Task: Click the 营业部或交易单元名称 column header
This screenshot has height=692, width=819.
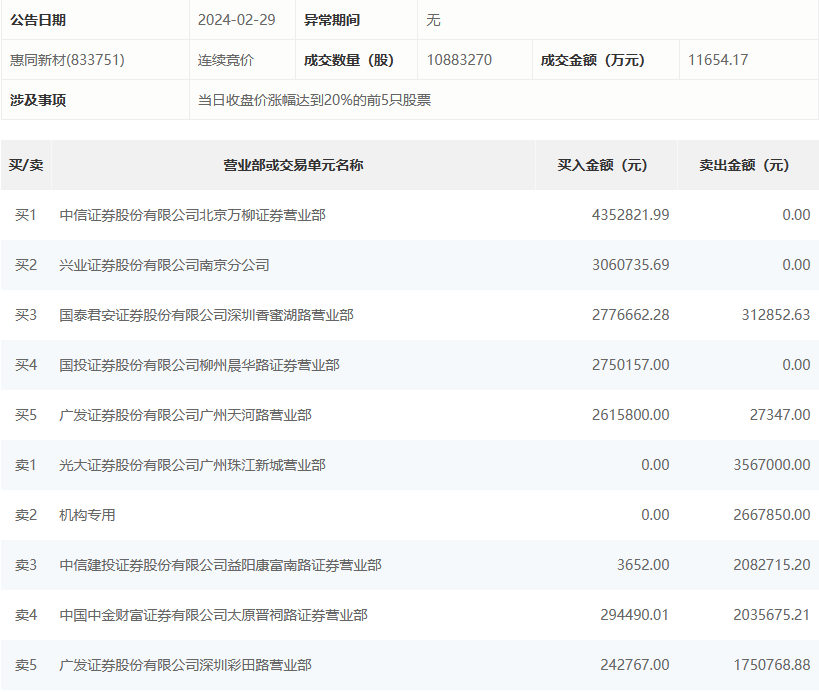Action: [293, 165]
